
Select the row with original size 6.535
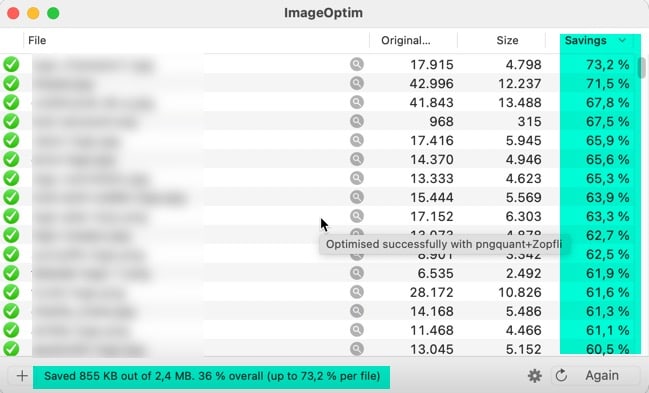coord(321,273)
